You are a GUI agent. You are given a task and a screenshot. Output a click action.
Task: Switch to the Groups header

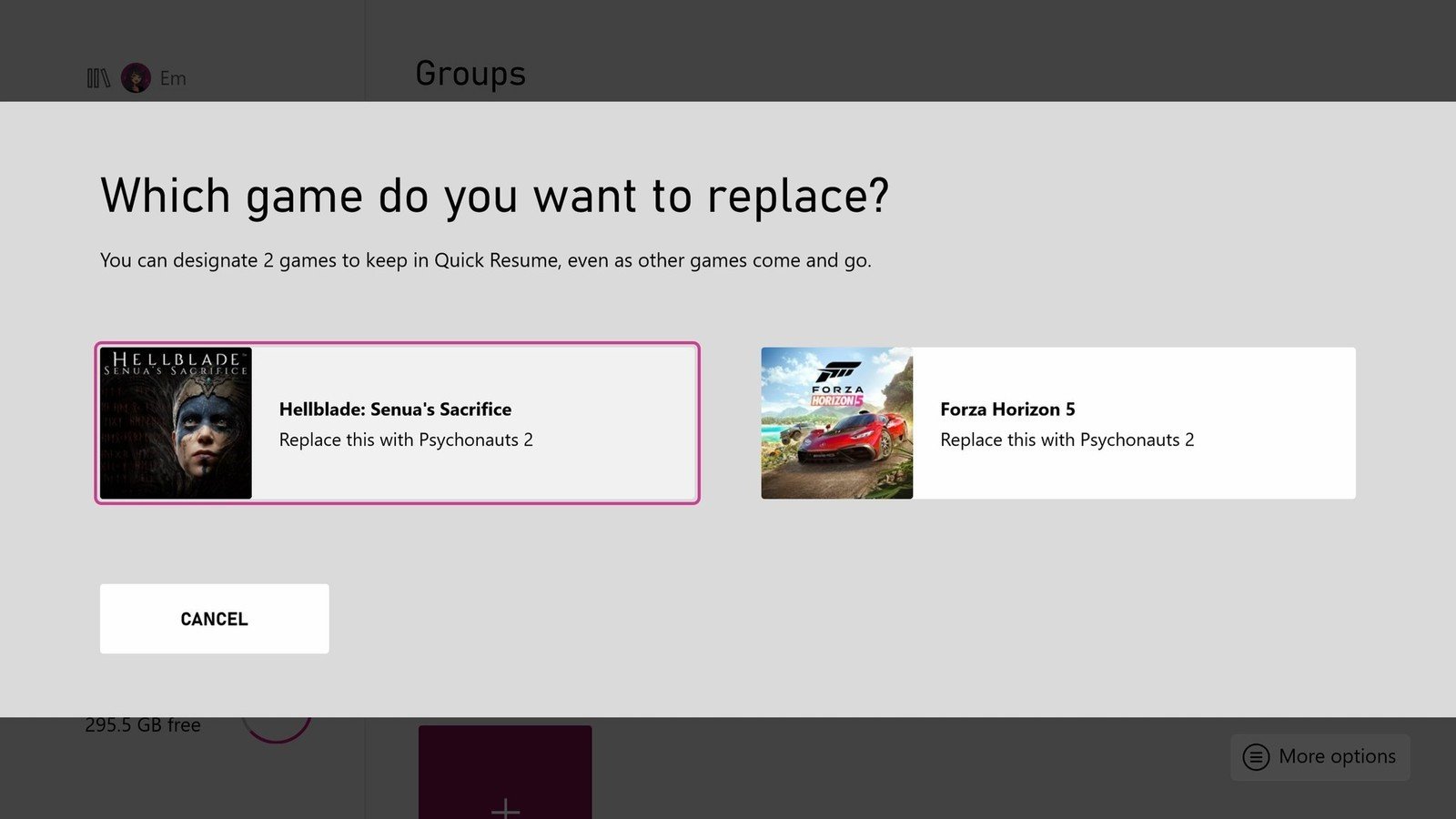[x=470, y=73]
